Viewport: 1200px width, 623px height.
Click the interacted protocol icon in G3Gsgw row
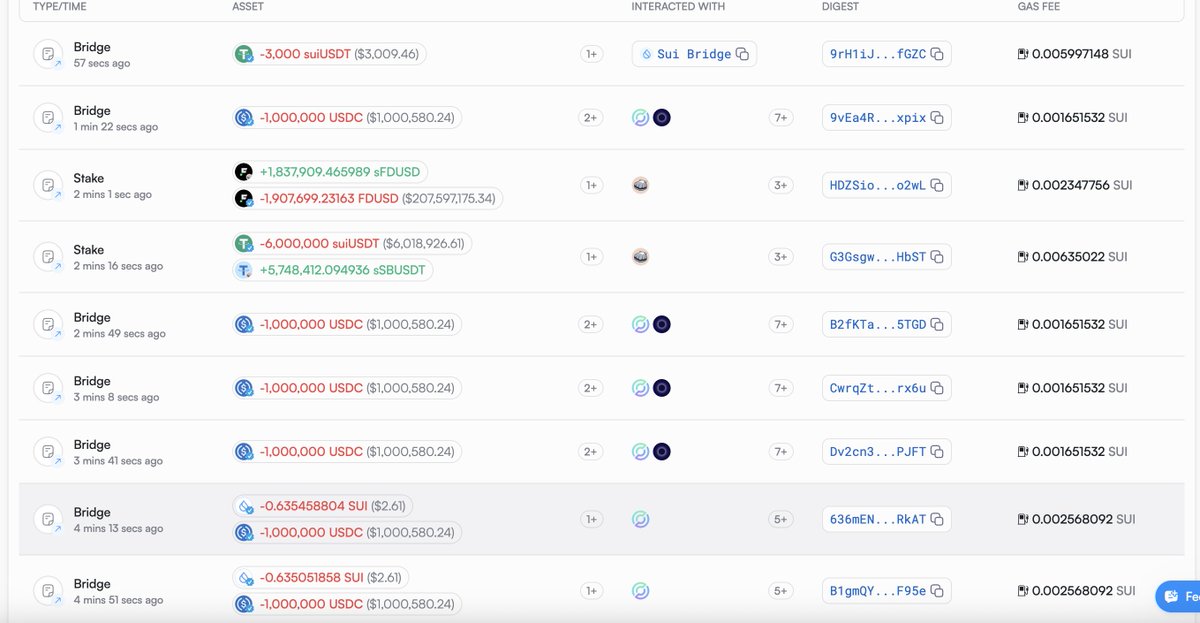641,257
